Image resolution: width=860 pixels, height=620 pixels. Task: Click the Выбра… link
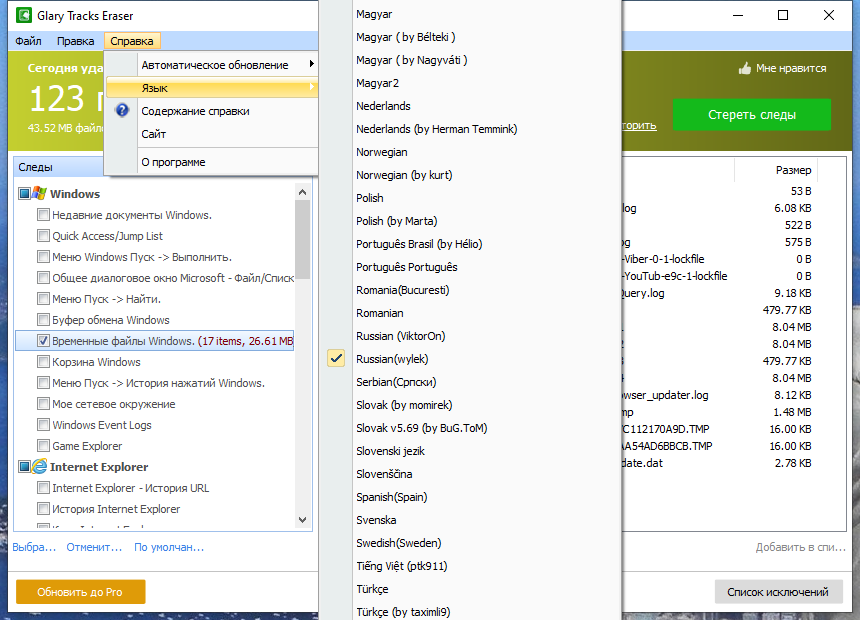34,547
